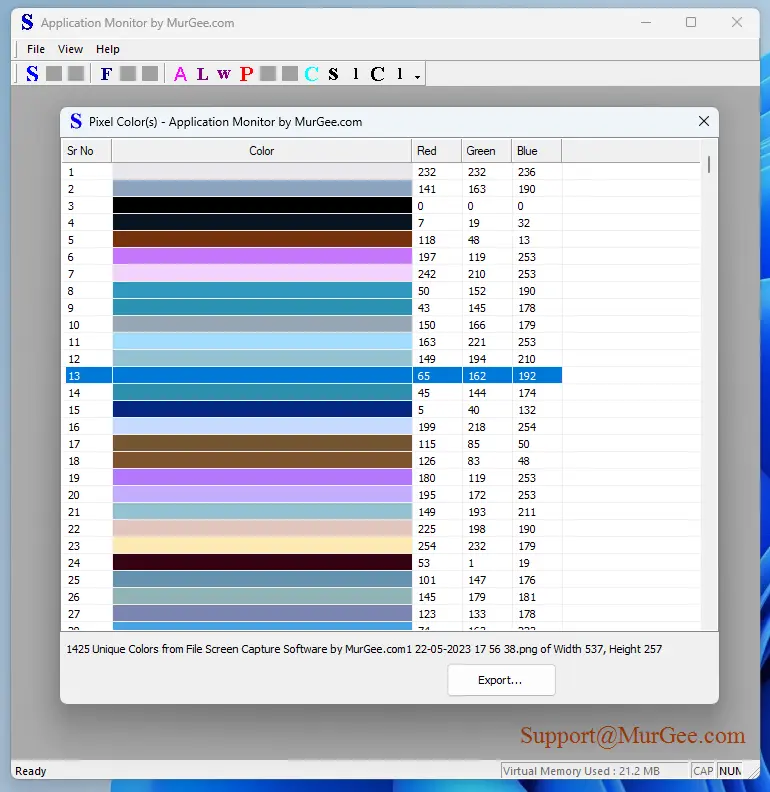The width and height of the screenshot is (770, 792).
Task: Click the black S toolbar icon
Action: click(x=333, y=74)
